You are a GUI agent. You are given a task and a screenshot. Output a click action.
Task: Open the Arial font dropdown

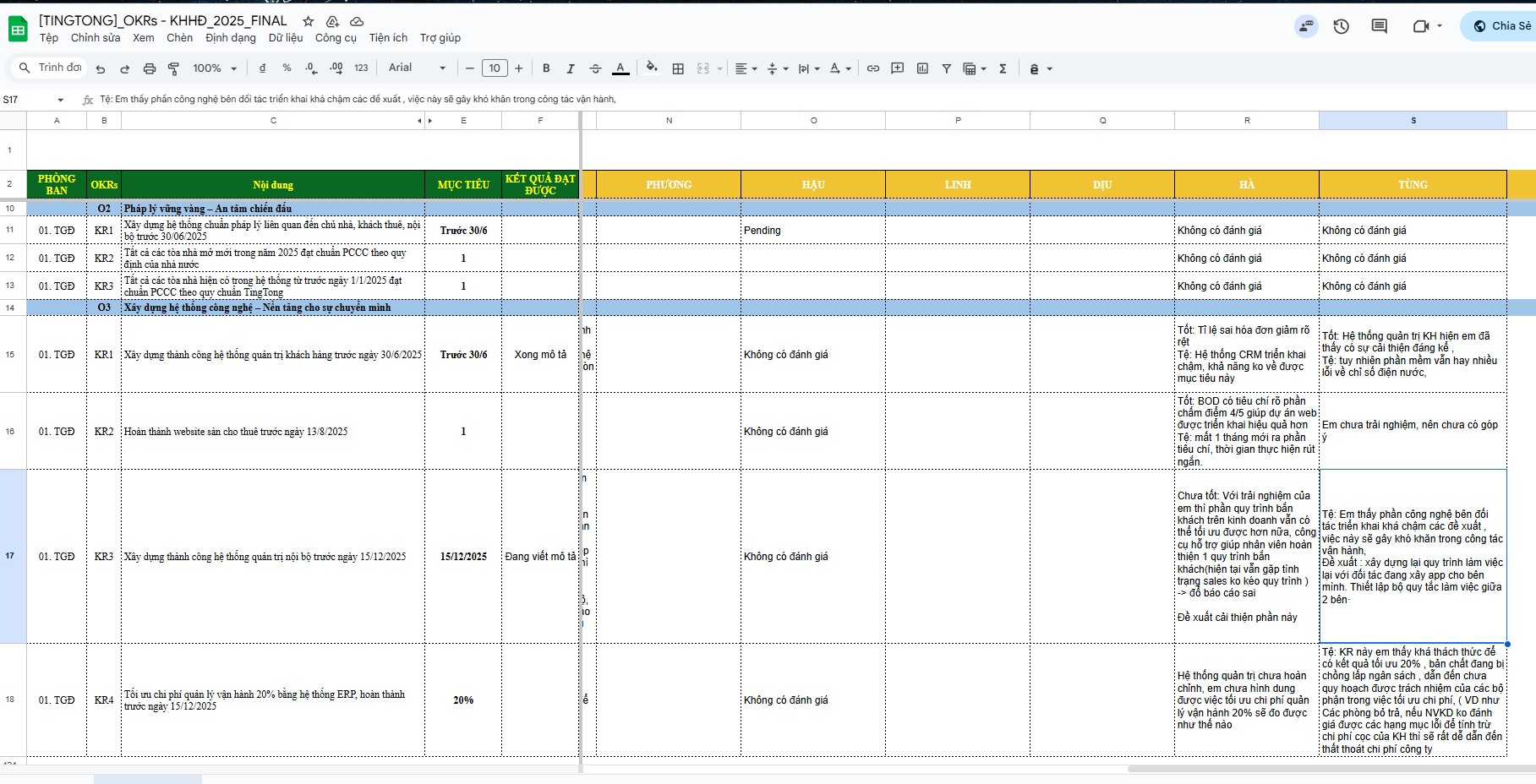(x=417, y=68)
